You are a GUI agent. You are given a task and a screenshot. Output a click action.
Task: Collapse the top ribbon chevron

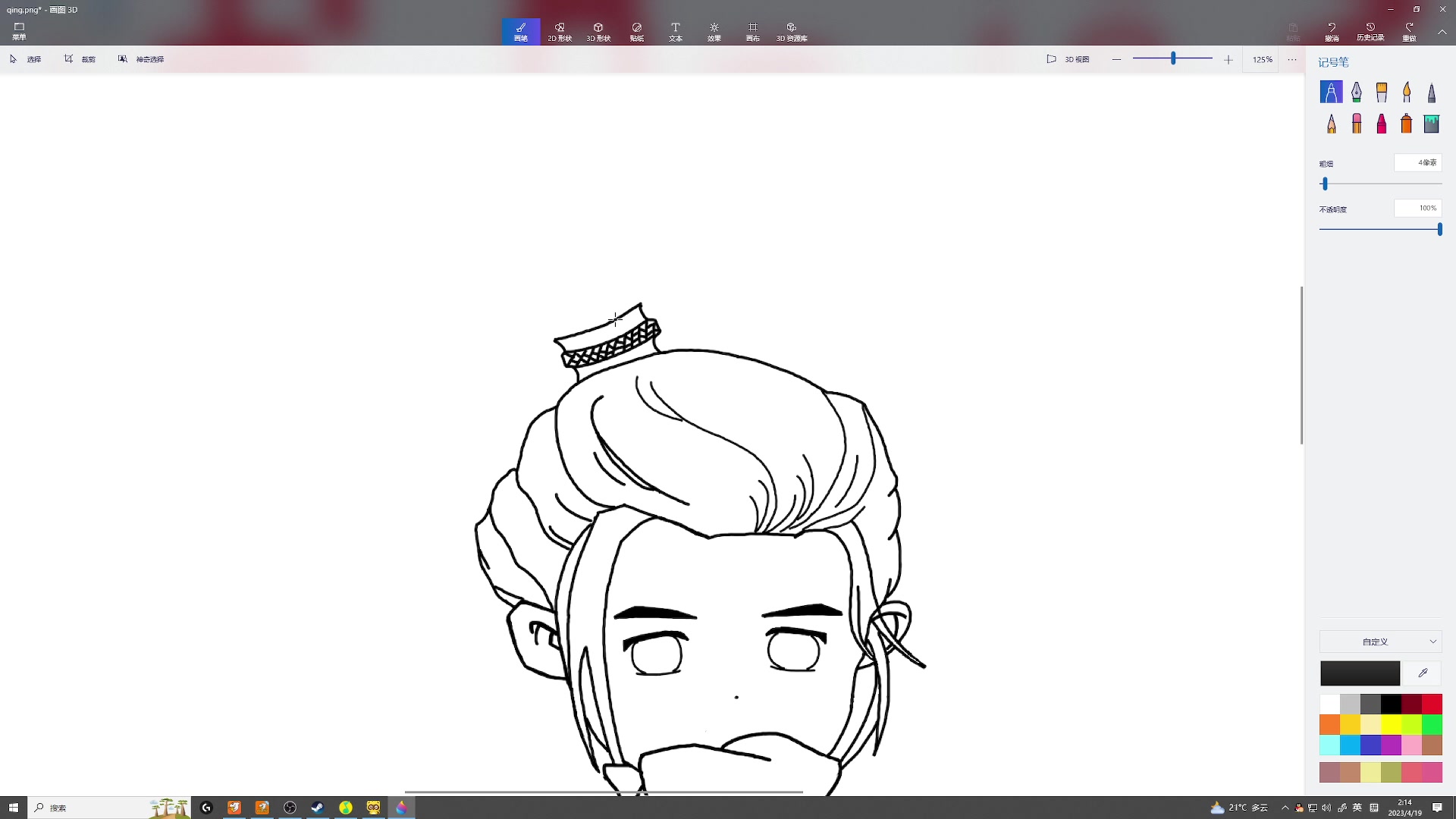pyautogui.click(x=1442, y=32)
